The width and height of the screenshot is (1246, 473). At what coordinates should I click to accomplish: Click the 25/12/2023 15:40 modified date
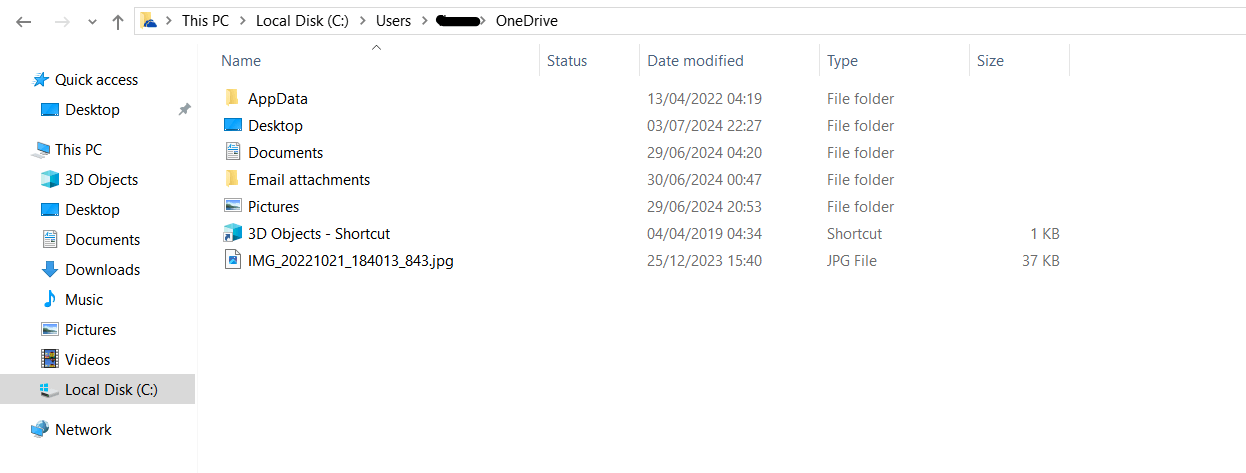(704, 261)
